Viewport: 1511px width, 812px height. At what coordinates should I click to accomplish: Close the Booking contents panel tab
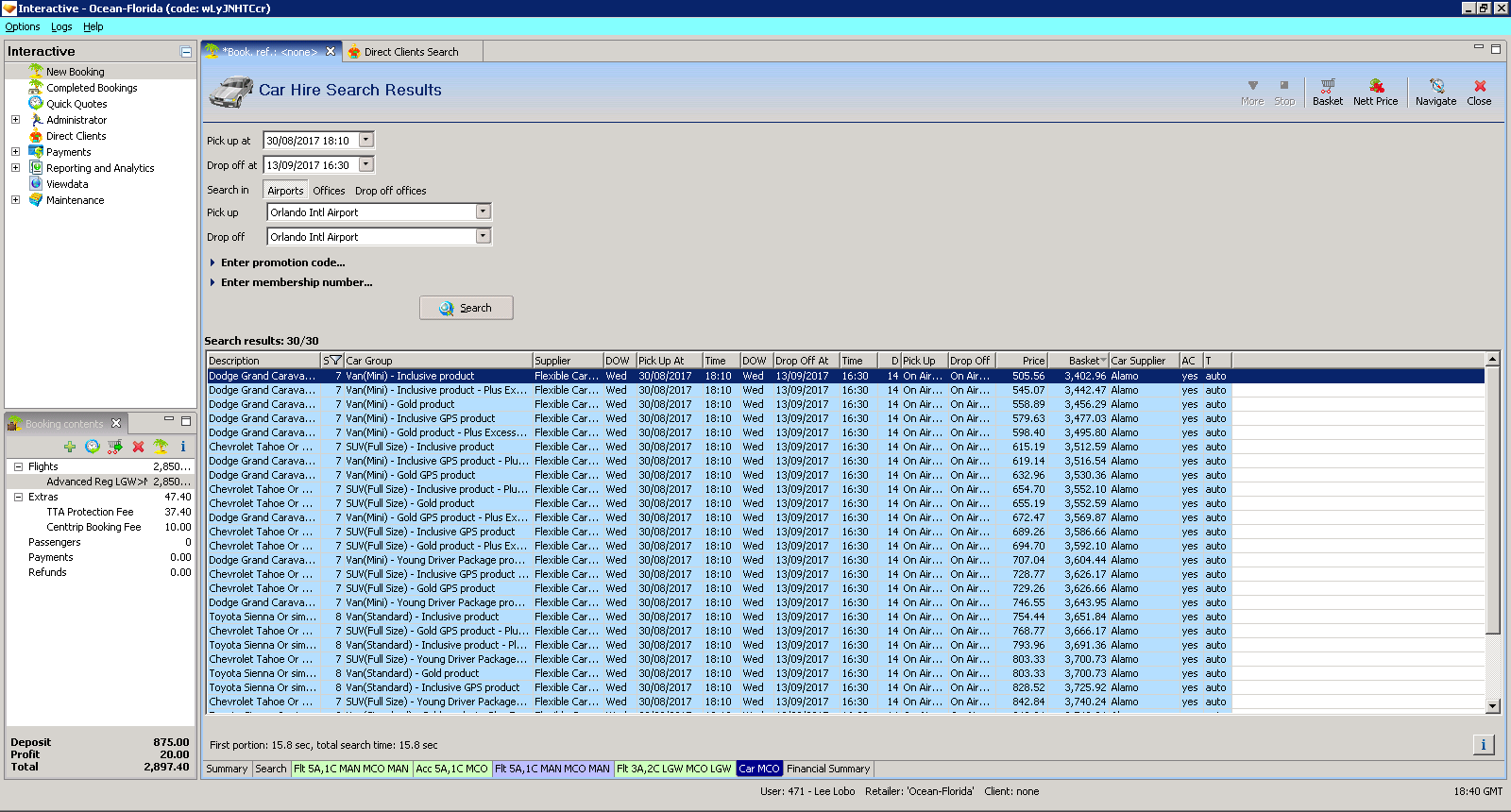point(116,423)
